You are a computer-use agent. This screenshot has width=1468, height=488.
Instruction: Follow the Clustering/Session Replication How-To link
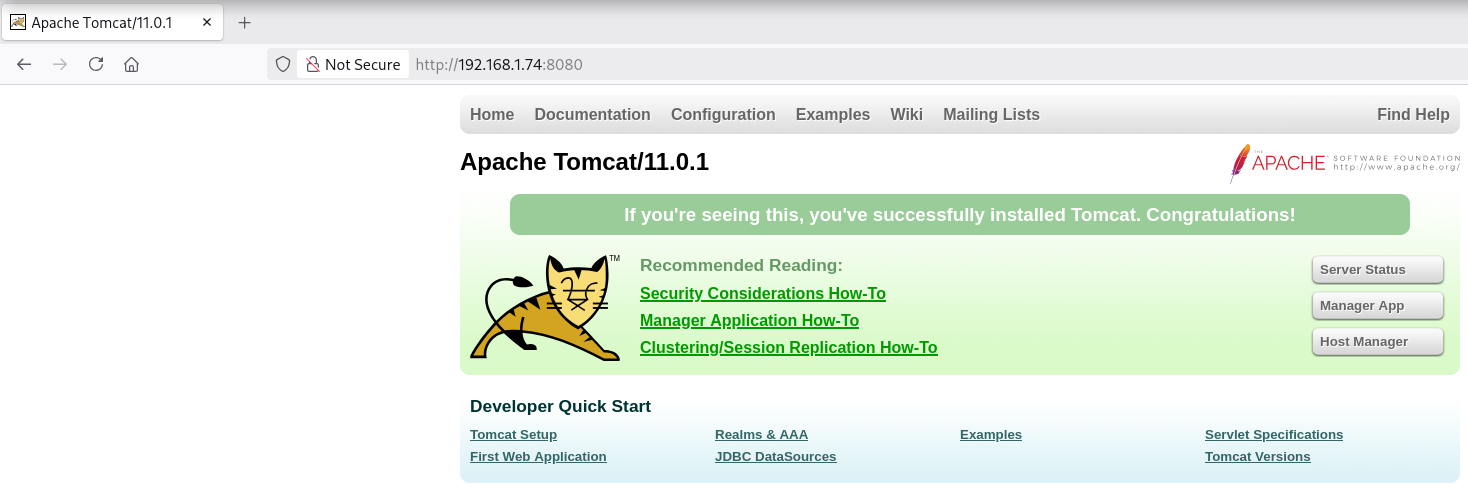point(788,348)
